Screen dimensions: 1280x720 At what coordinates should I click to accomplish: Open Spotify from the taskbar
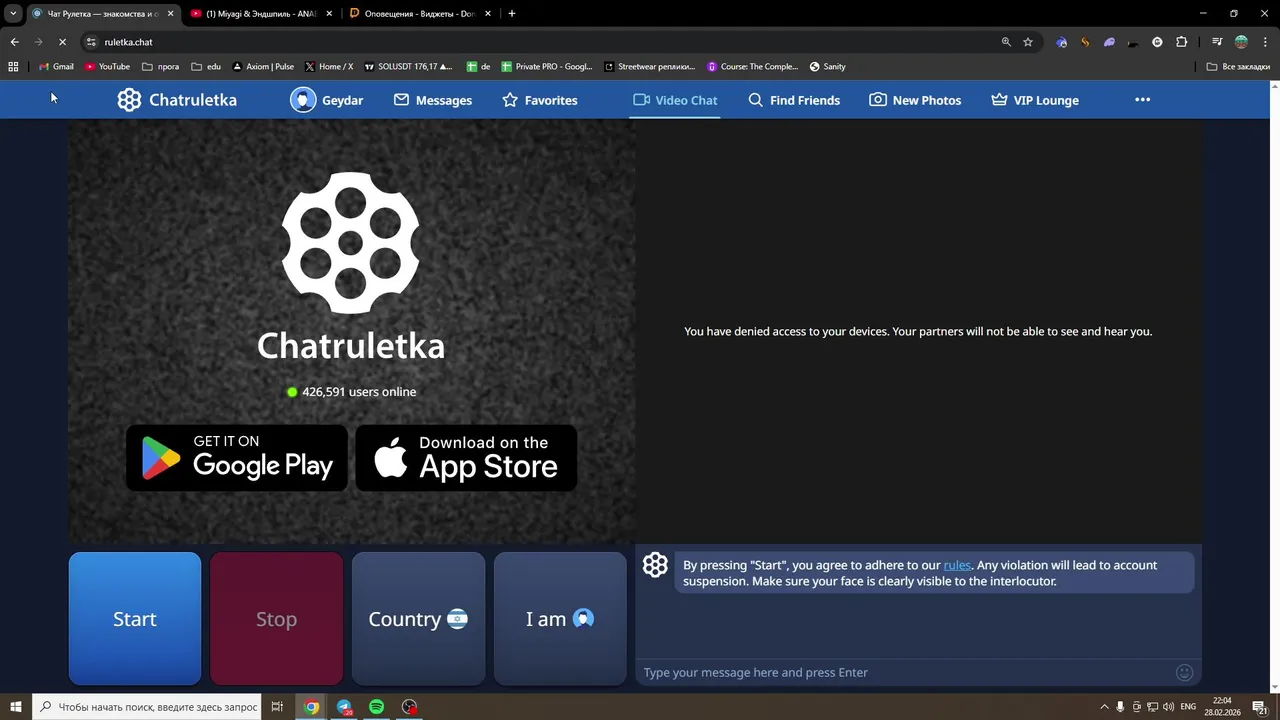pyautogui.click(x=376, y=707)
